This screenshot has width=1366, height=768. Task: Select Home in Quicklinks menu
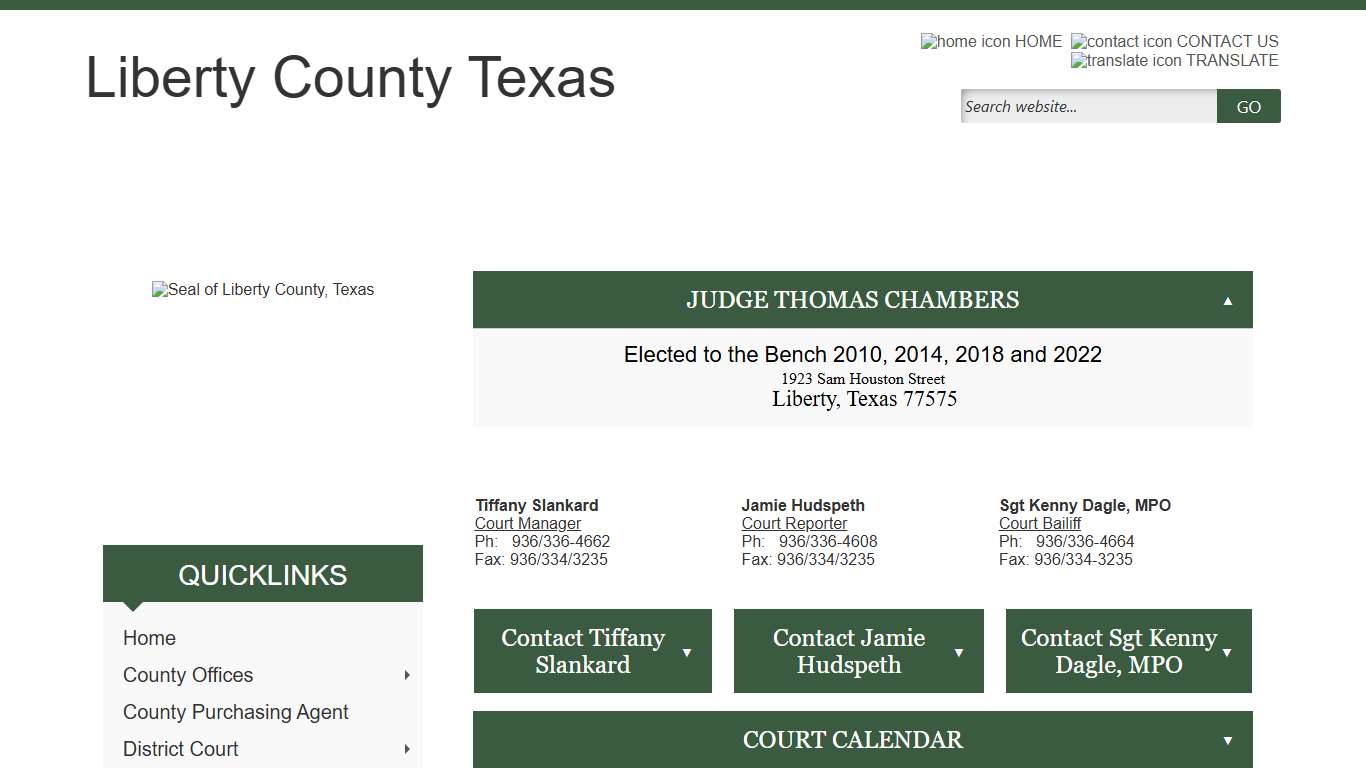149,638
